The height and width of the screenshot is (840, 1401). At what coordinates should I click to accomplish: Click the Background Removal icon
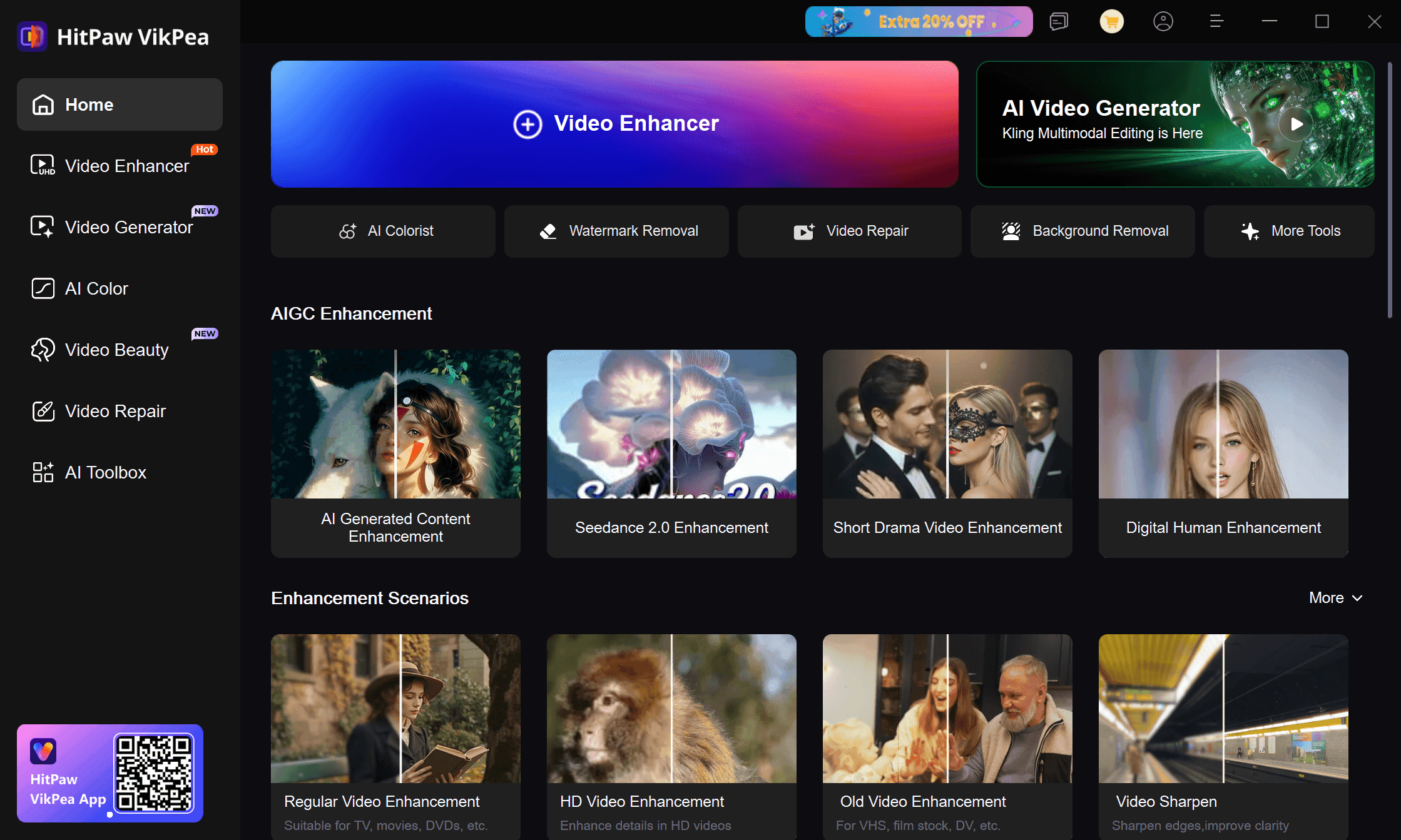pyautogui.click(x=1011, y=231)
